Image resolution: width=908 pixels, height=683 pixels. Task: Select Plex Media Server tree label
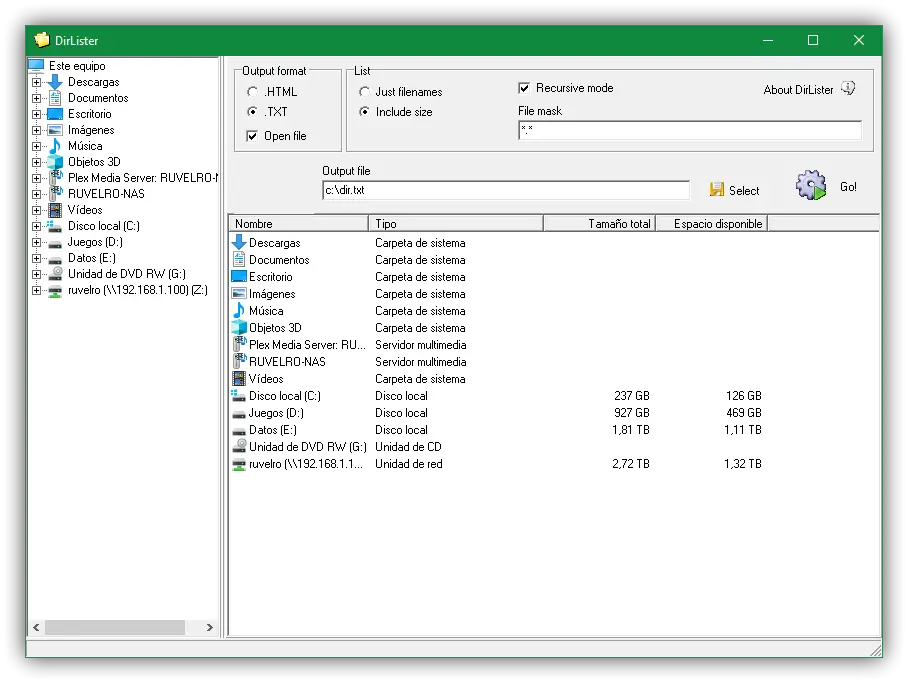tap(142, 178)
